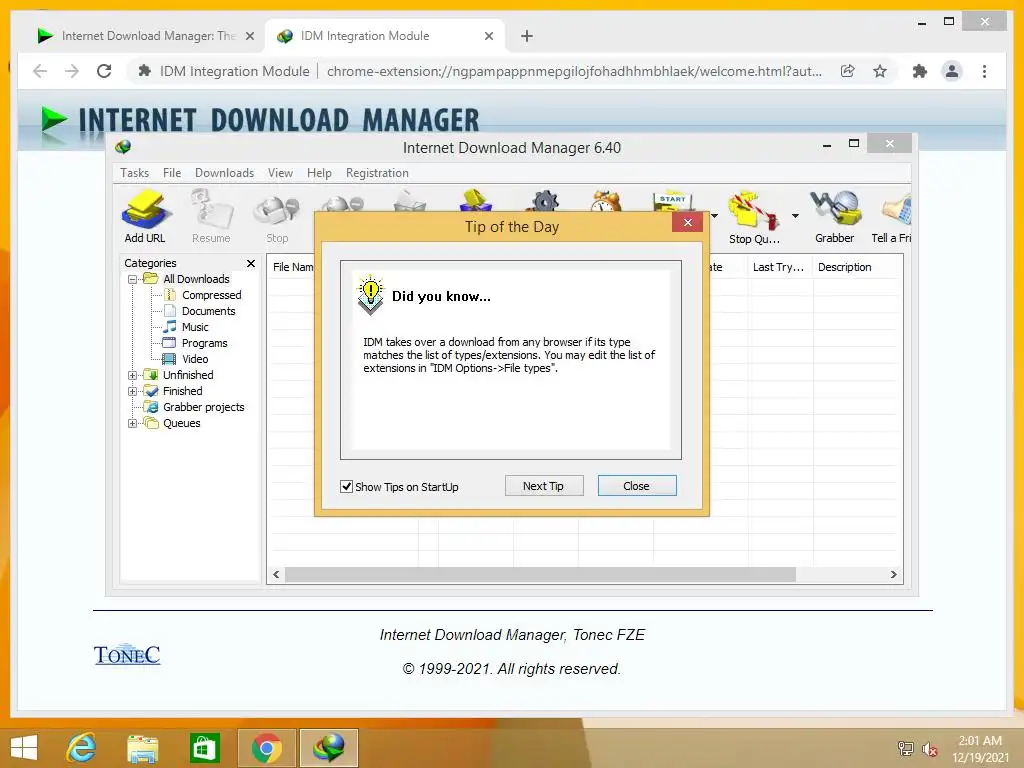Click the Stop toolbar icon

(277, 219)
